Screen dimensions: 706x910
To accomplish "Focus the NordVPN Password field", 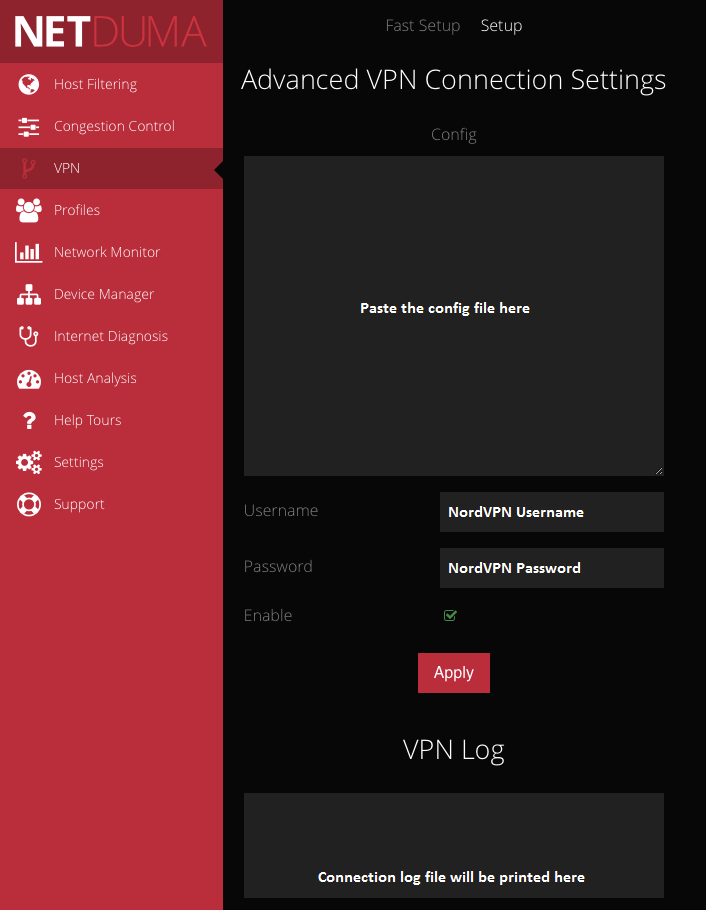I will click(551, 568).
